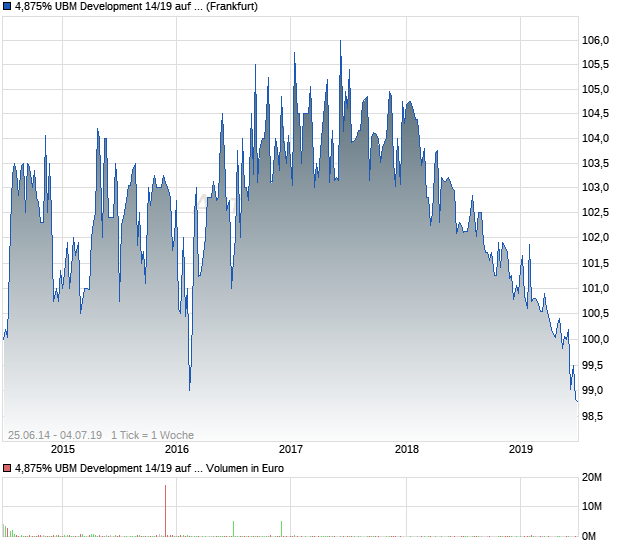Click the 99,0 price axis label
Viewport: 620px width, 546px height.
pos(592,391)
